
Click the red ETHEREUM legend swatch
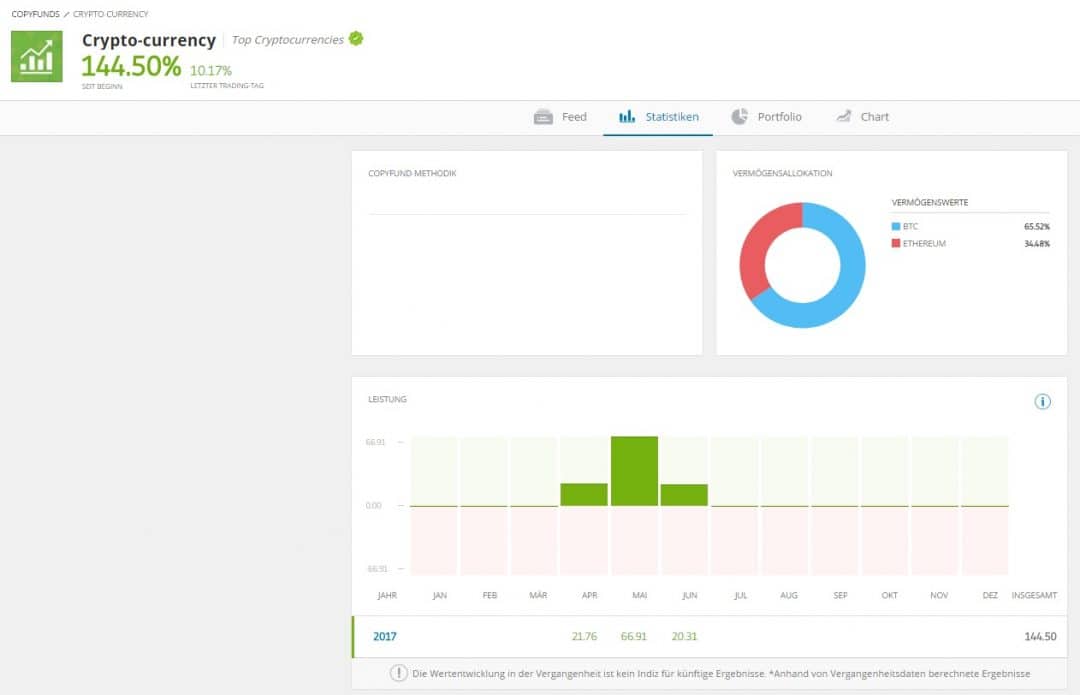coord(895,243)
